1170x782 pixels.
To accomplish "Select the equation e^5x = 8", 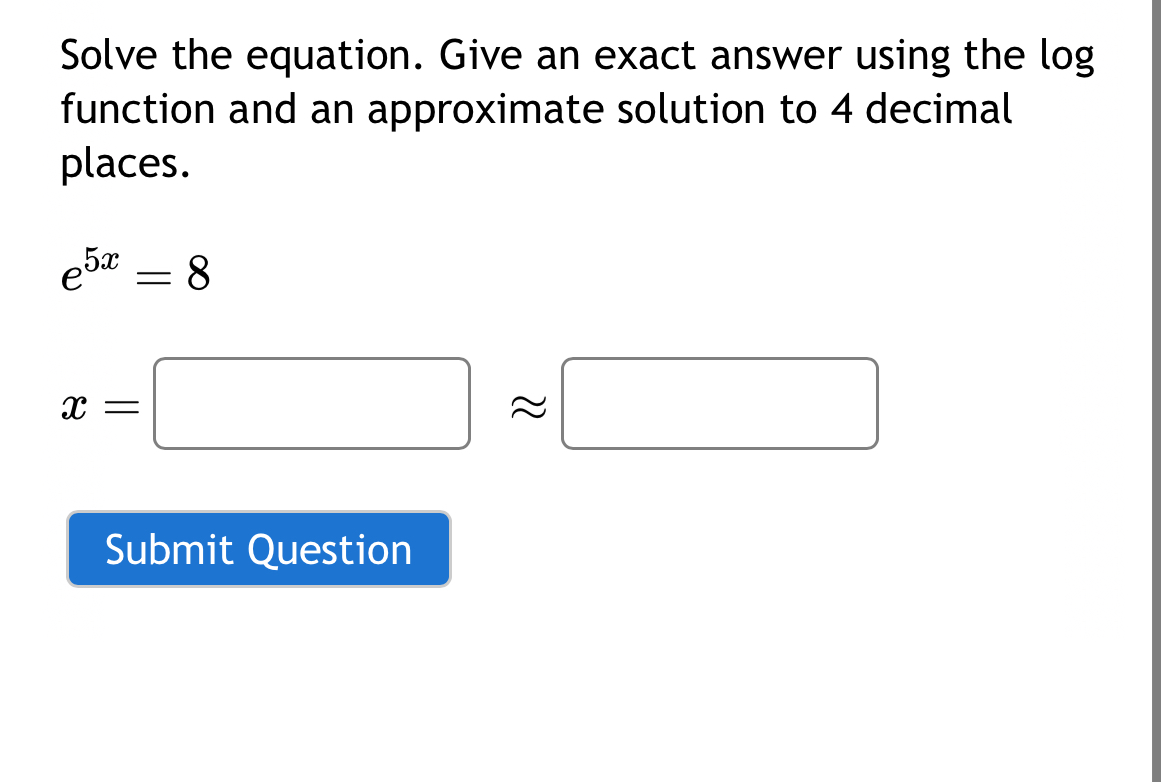I will pyautogui.click(x=135, y=270).
